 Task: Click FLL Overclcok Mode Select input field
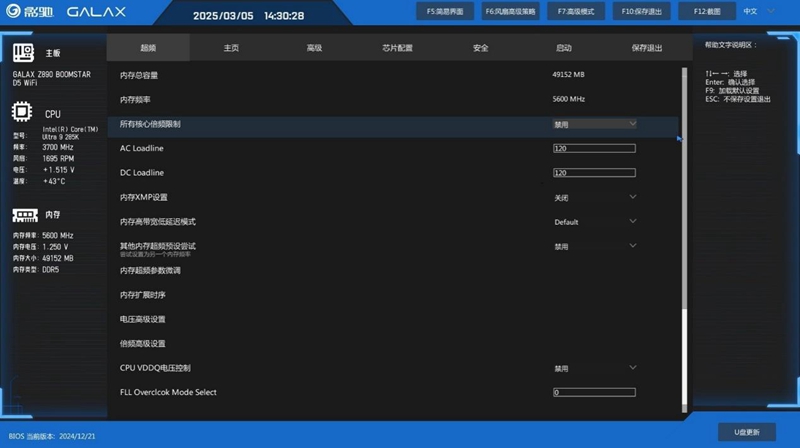point(594,392)
